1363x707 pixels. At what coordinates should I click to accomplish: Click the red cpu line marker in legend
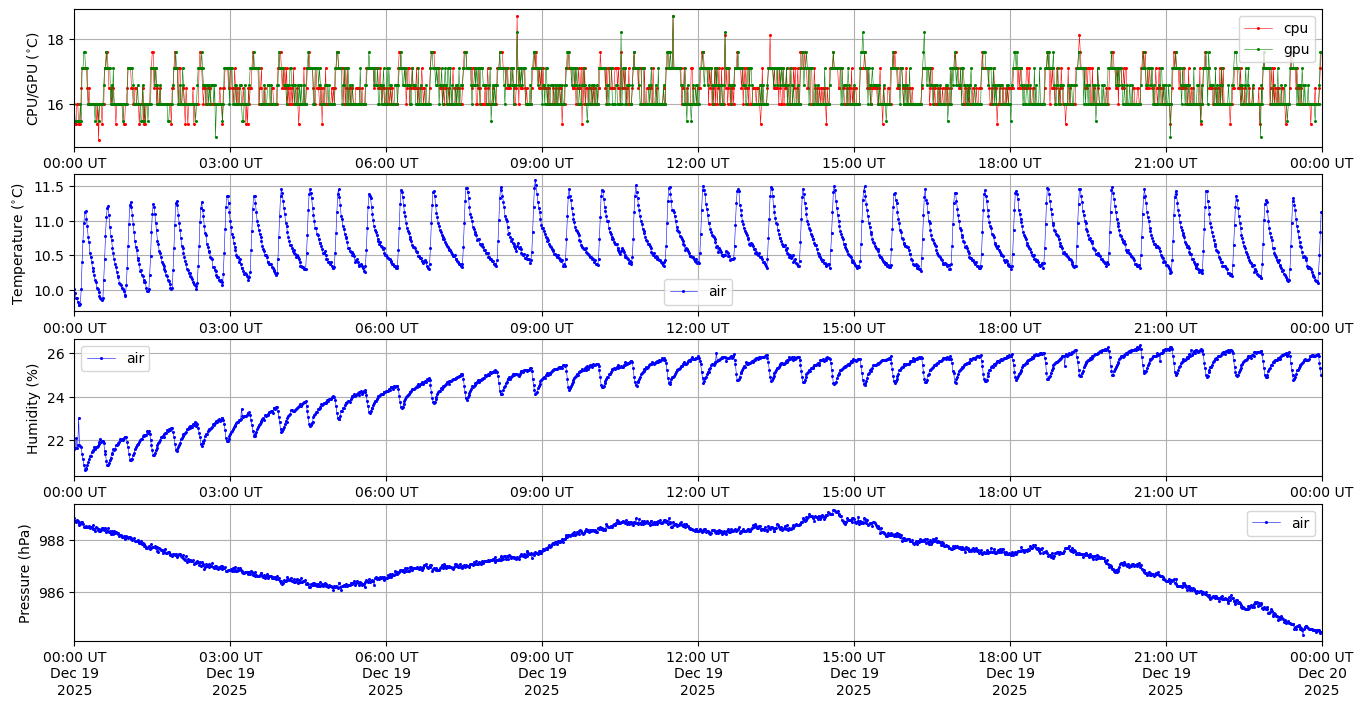click(x=1260, y=28)
